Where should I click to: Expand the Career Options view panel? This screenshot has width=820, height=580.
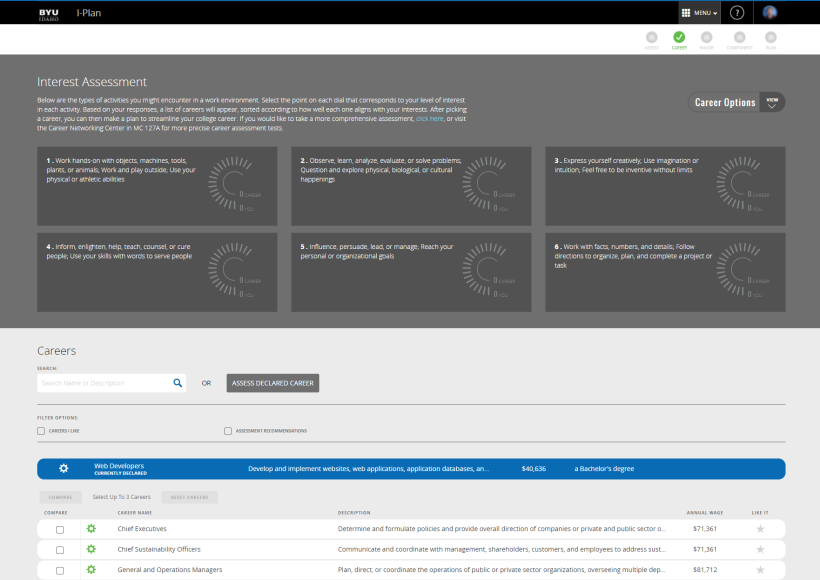tap(771, 102)
